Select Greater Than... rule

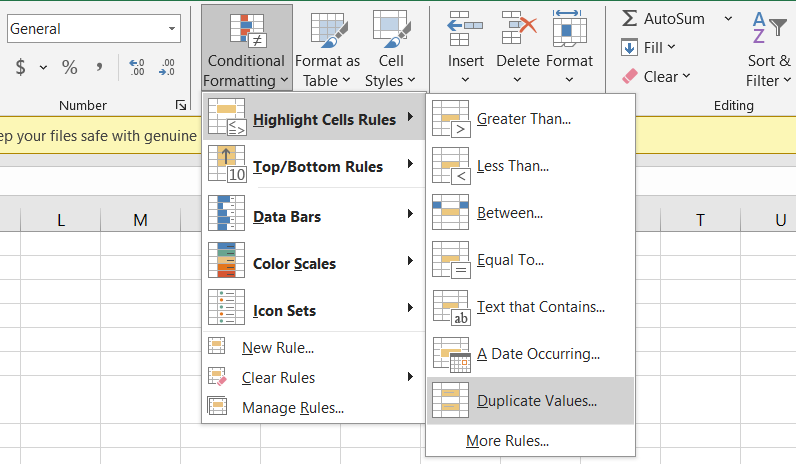pos(530,119)
